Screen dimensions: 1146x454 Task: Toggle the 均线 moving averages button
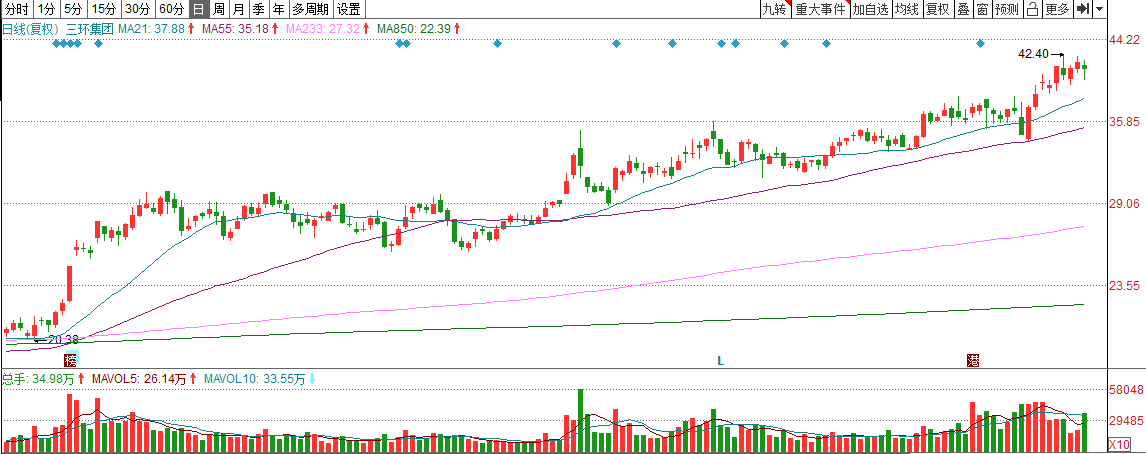tap(907, 10)
